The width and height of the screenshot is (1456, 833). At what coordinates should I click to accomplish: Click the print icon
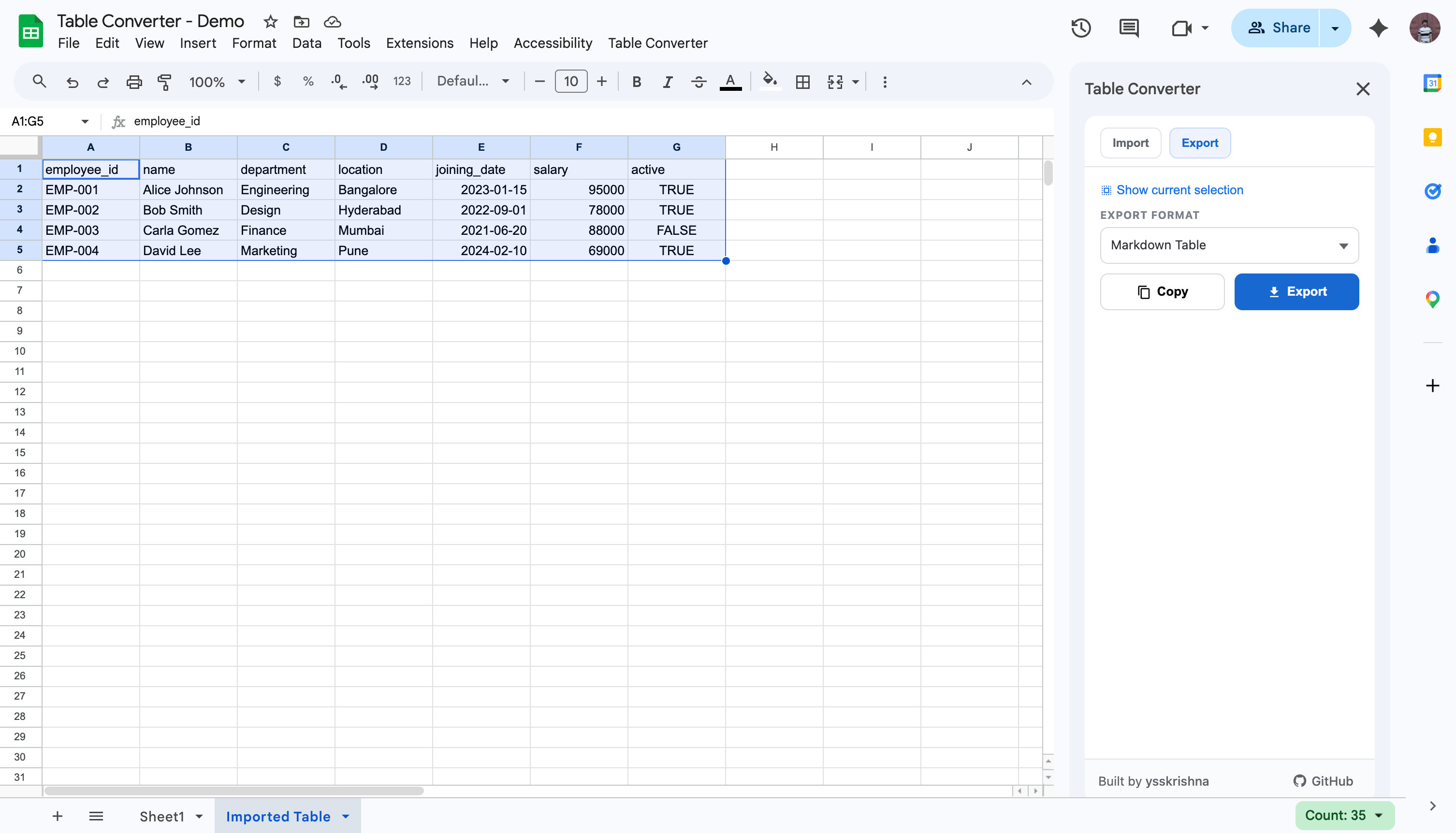point(134,82)
